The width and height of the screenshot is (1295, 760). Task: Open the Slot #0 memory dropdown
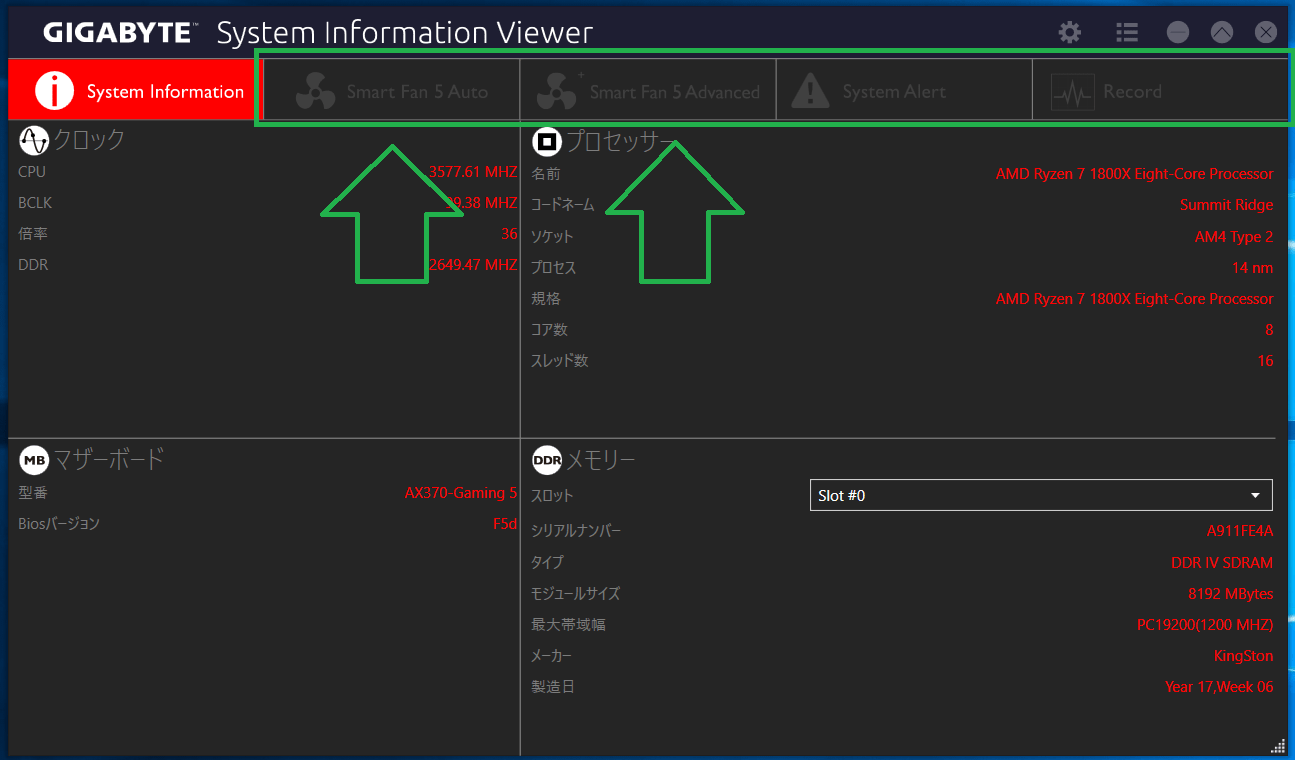point(1040,495)
